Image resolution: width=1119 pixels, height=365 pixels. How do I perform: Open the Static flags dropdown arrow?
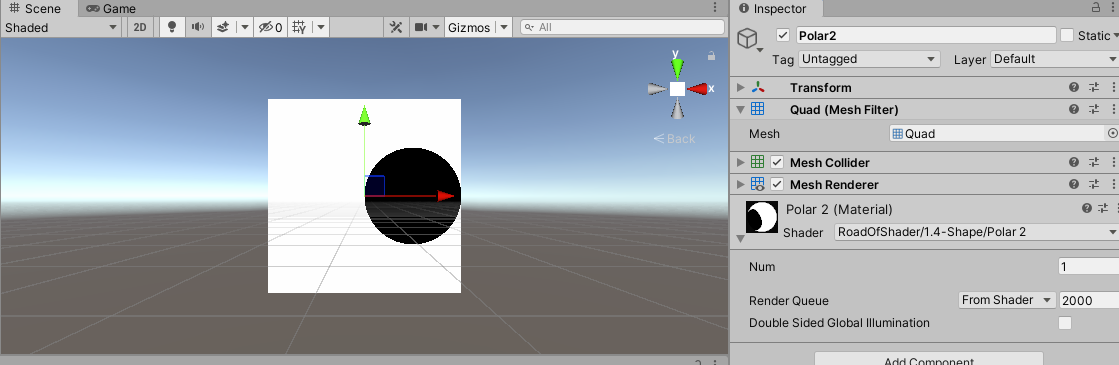1115,36
